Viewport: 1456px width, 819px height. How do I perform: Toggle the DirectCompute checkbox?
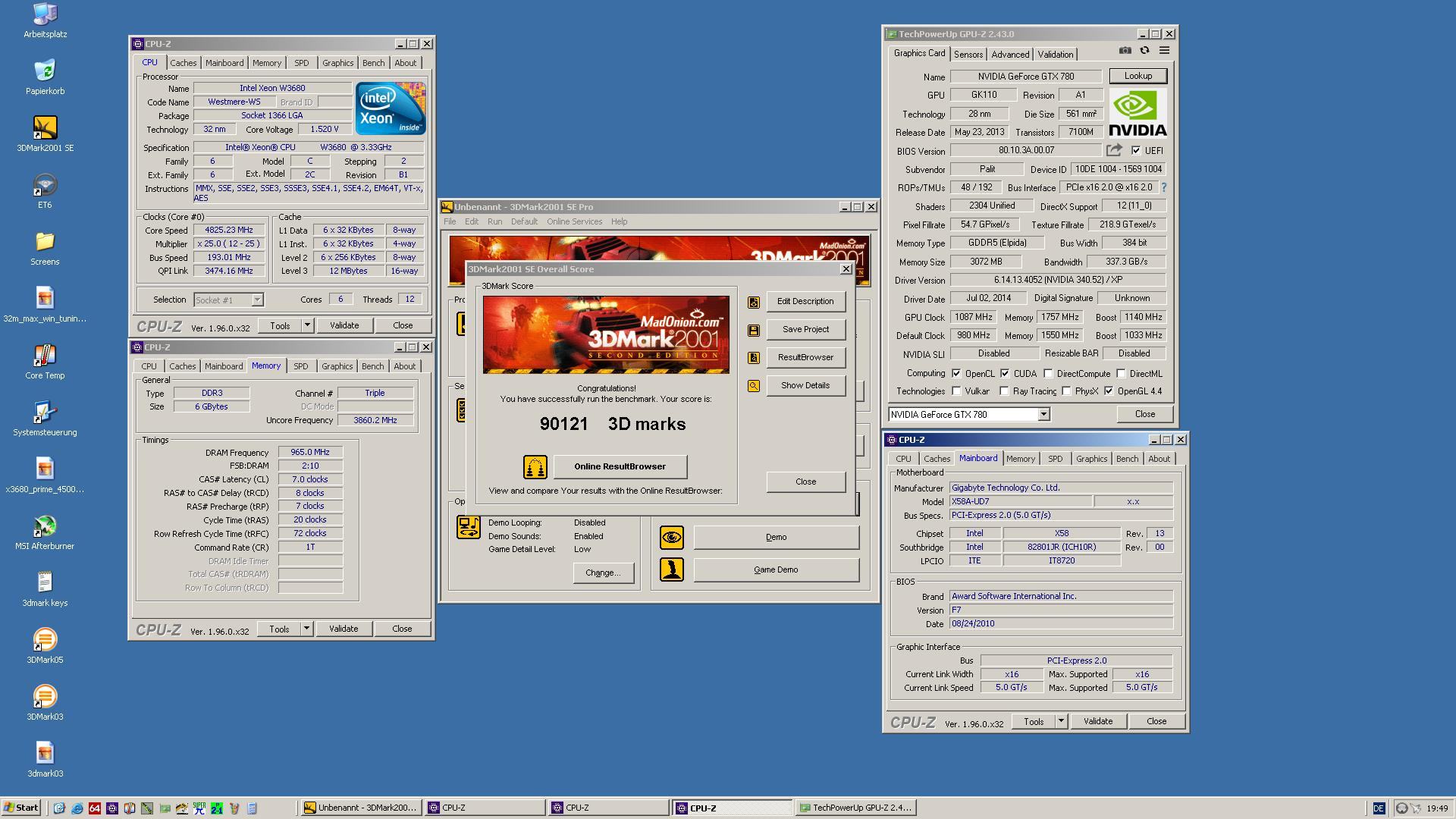(x=1048, y=374)
